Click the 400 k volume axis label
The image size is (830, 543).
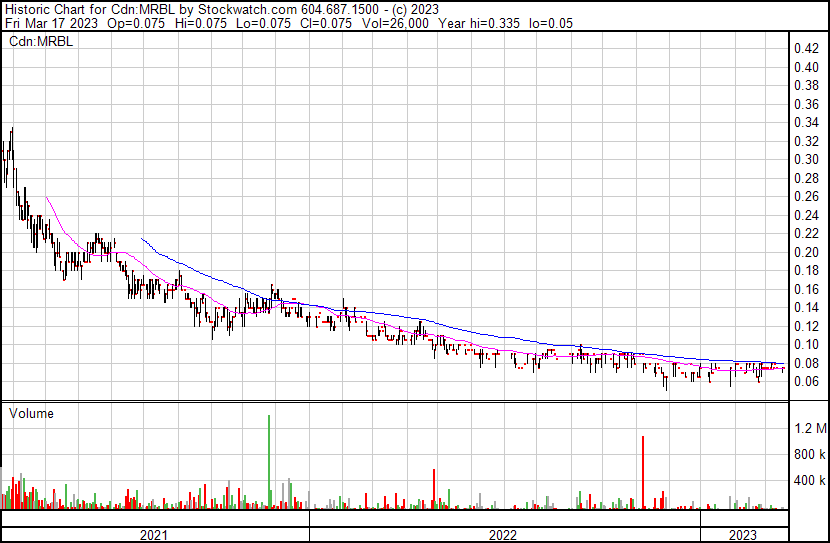809,481
